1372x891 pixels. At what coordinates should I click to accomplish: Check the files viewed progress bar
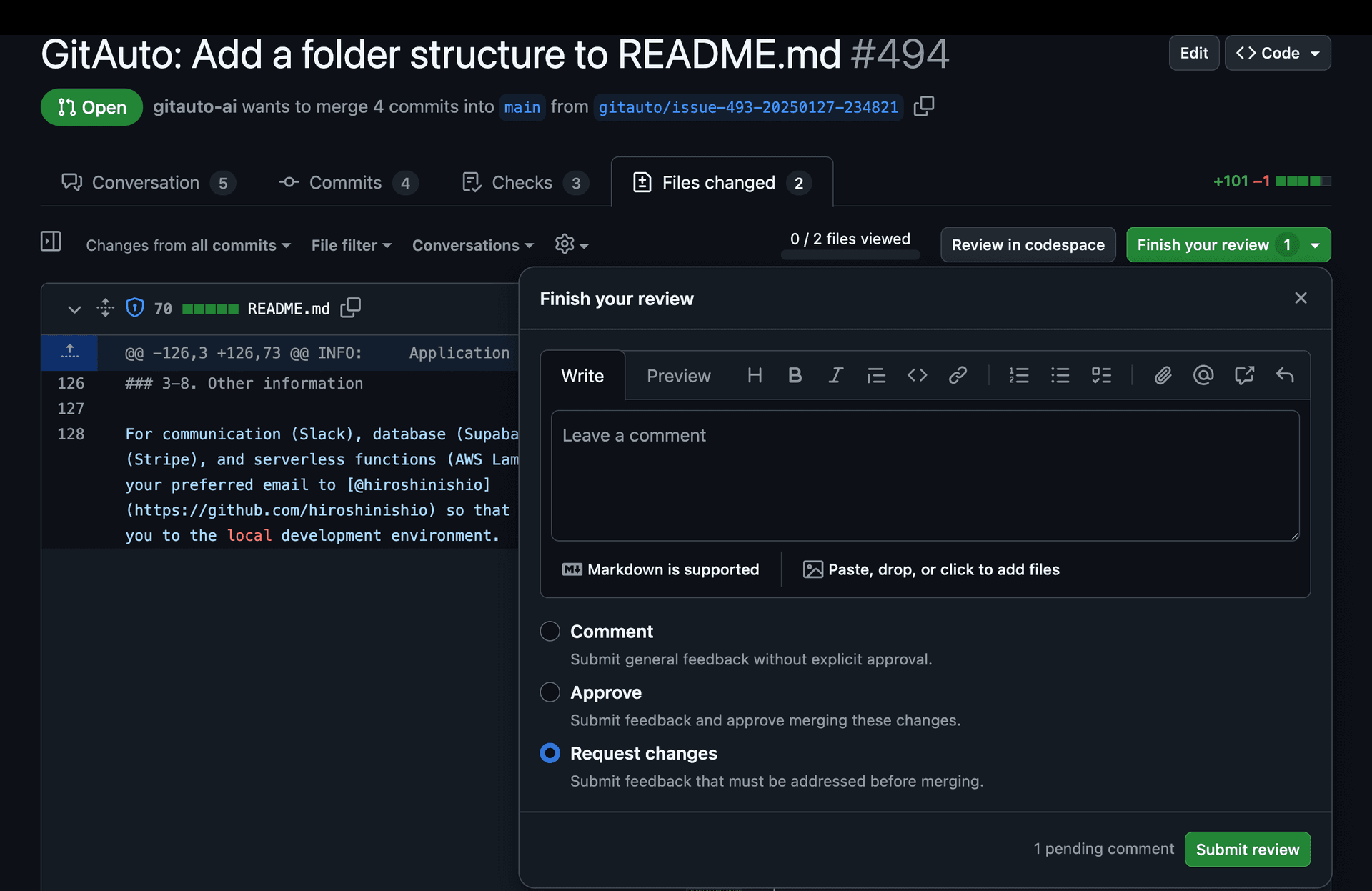(x=850, y=255)
